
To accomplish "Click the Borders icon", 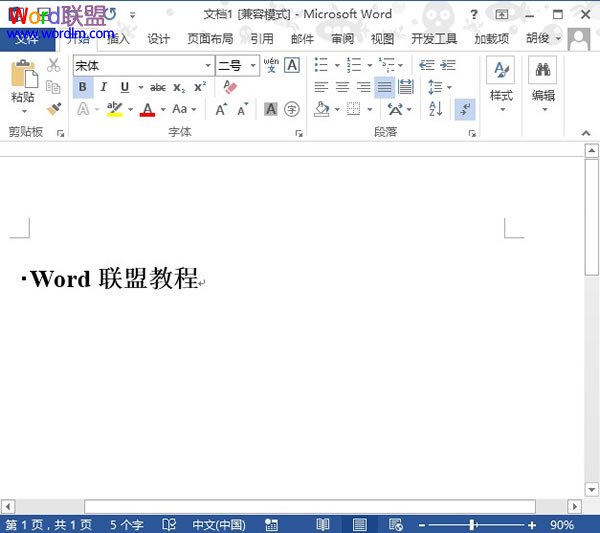I will 353,109.
